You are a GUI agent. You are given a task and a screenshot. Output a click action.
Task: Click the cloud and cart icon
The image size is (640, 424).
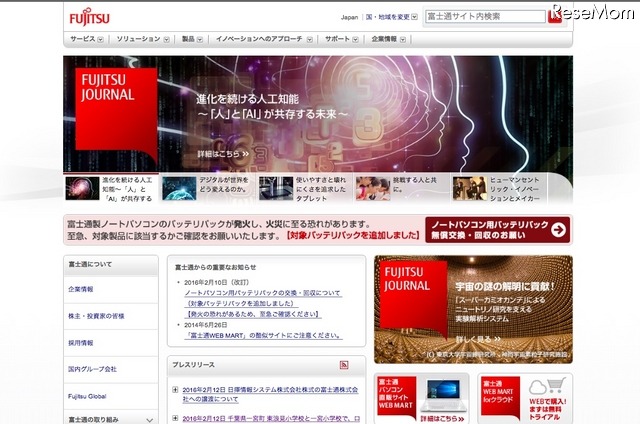click(547, 386)
